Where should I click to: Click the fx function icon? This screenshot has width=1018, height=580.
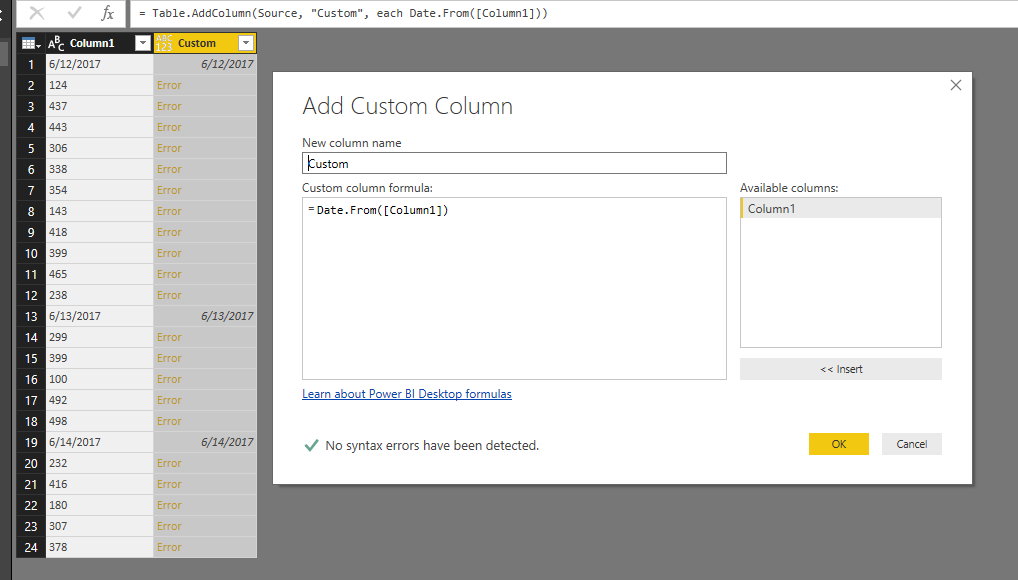click(x=108, y=13)
